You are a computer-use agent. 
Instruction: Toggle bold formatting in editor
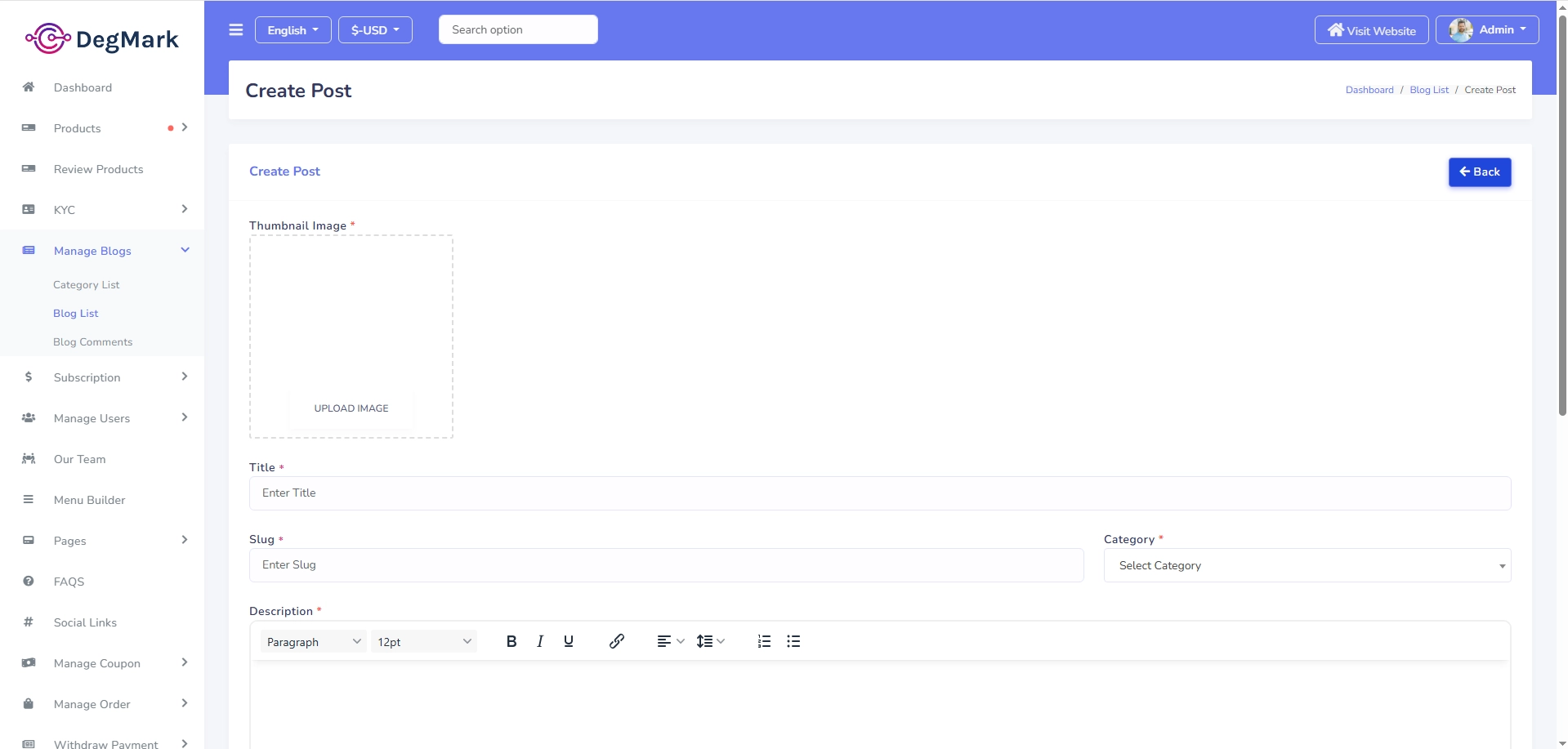point(511,641)
